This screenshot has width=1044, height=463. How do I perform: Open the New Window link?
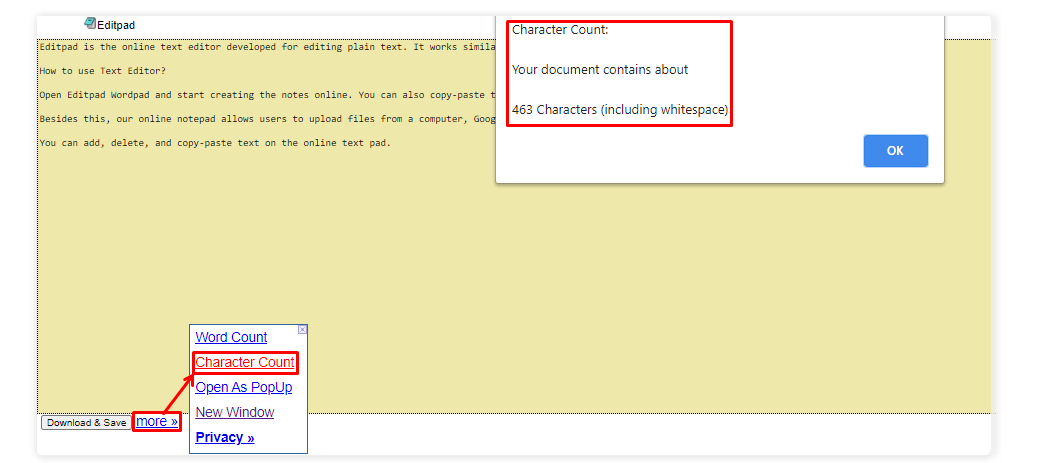(234, 412)
